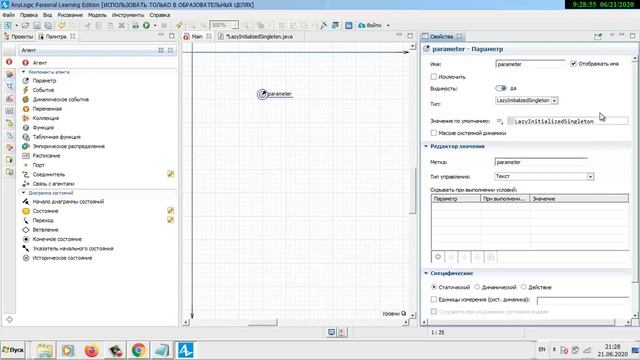Screen dimensions: 640x360
Task: Select the Состояние palette element
Action: click(x=45, y=211)
